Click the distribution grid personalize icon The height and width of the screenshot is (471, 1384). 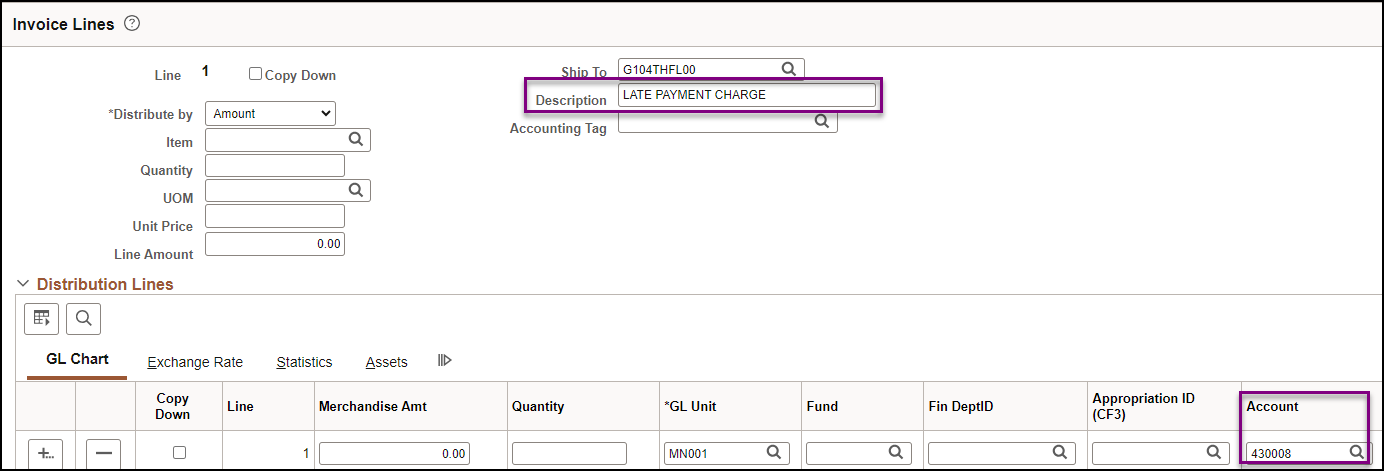42,318
